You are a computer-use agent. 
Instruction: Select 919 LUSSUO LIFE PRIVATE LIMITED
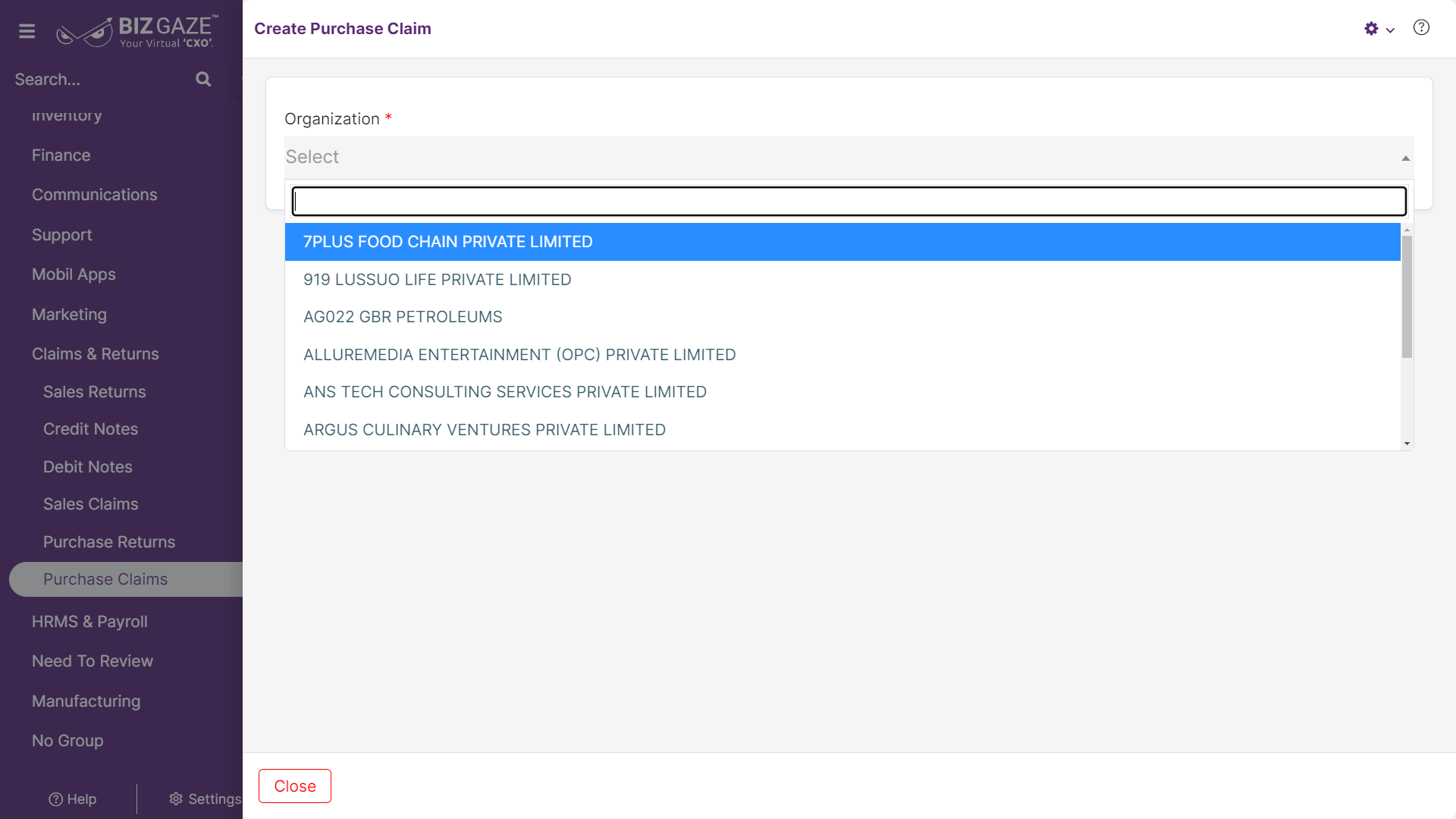click(x=843, y=280)
